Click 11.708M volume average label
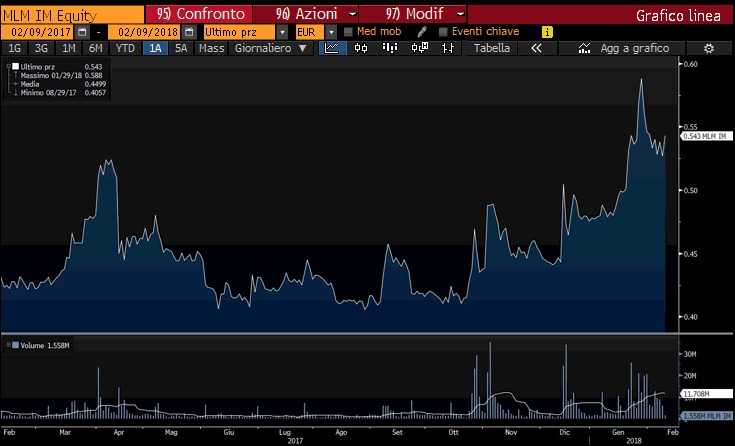735x446 pixels. 706,393
